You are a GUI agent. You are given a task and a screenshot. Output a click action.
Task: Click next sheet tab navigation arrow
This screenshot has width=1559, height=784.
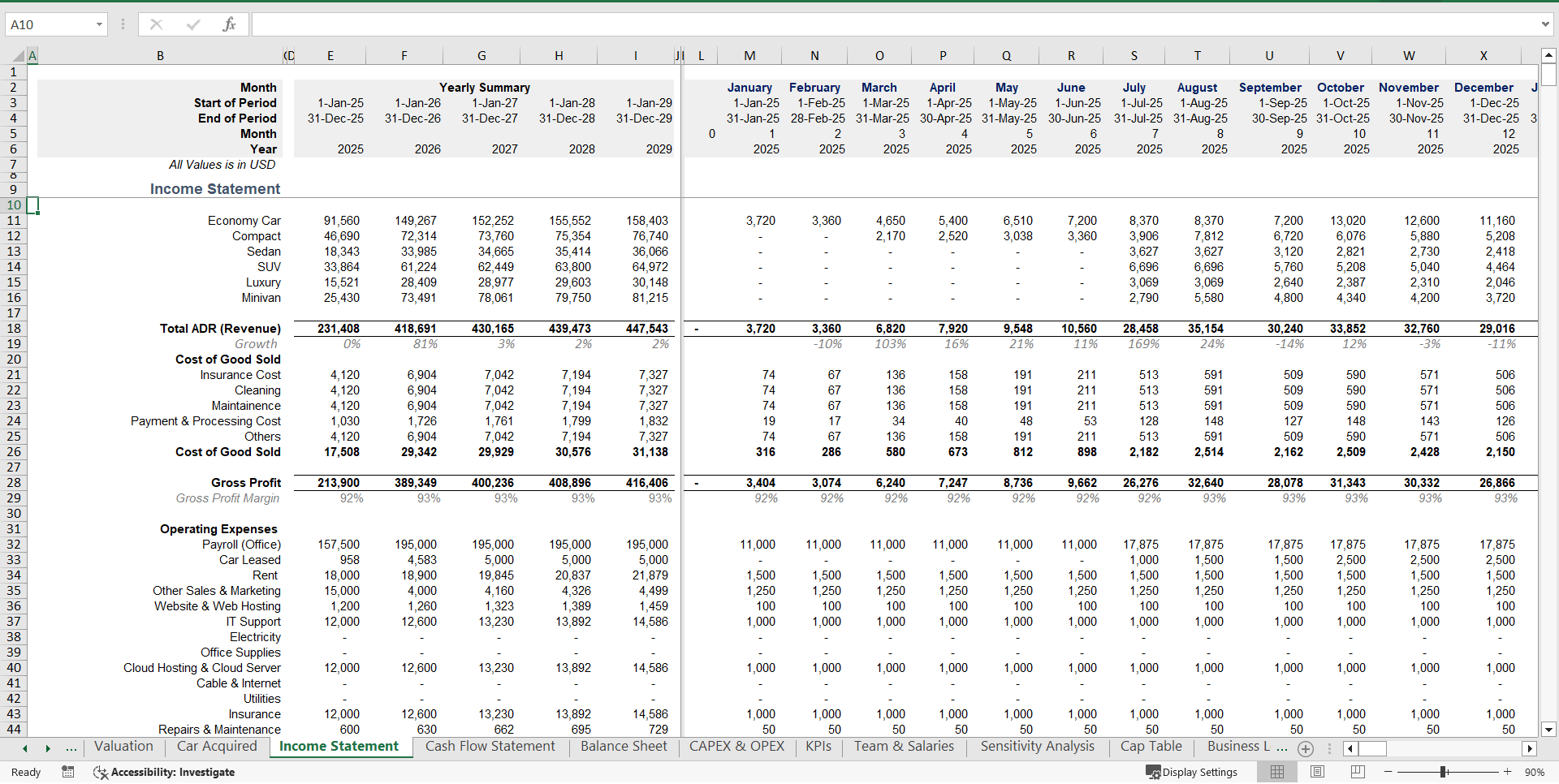point(48,748)
